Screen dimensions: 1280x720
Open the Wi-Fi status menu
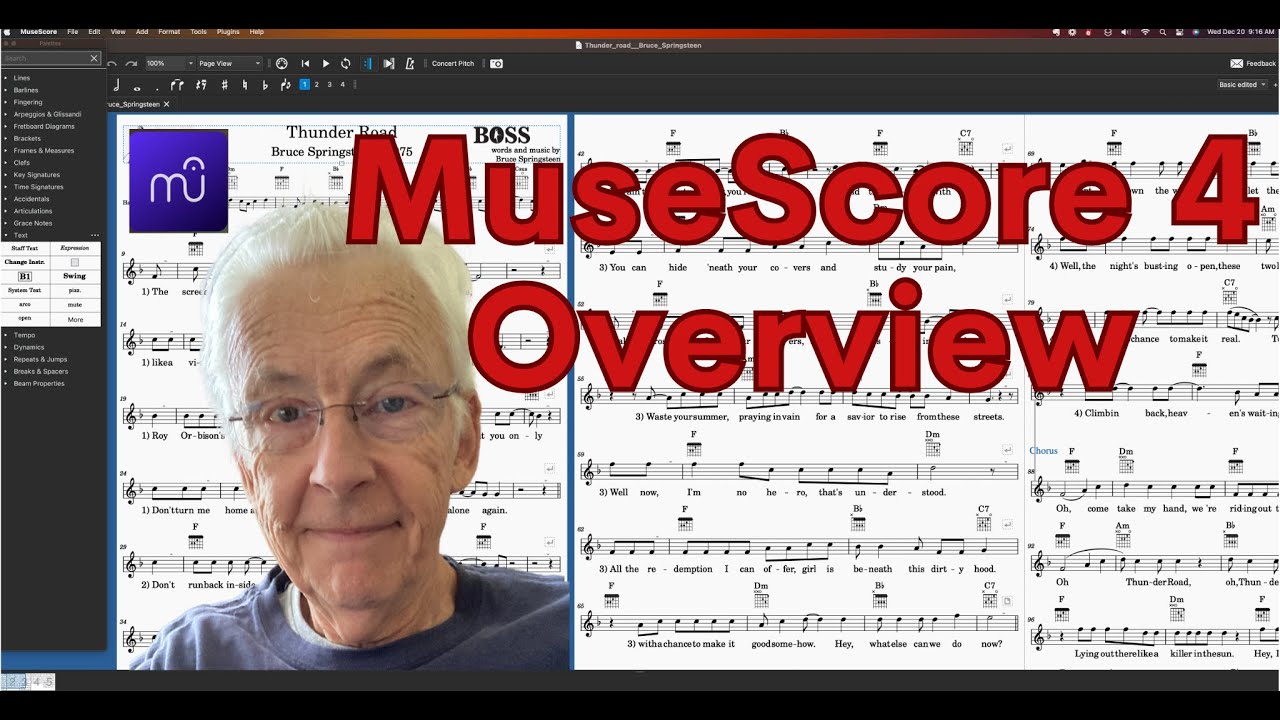(1145, 32)
